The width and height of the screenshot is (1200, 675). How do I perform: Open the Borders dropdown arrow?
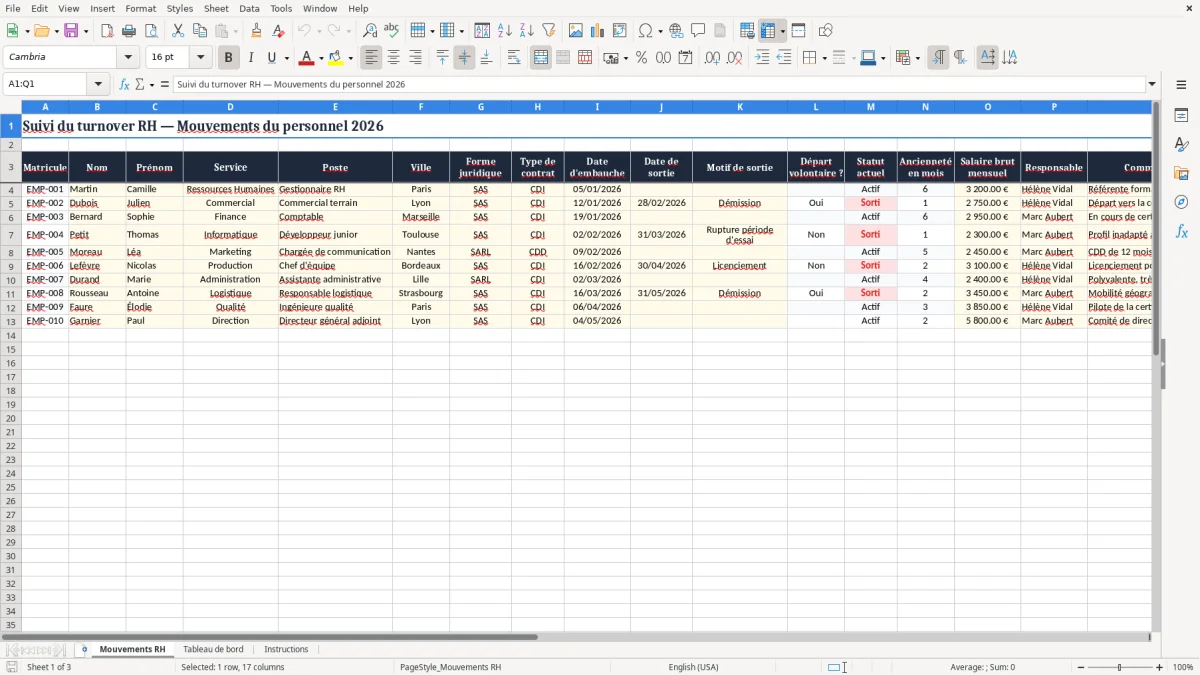pyautogui.click(x=823, y=58)
